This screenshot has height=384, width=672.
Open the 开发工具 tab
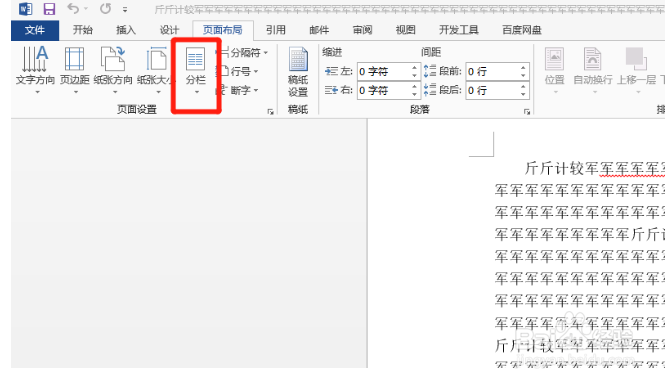[459, 30]
